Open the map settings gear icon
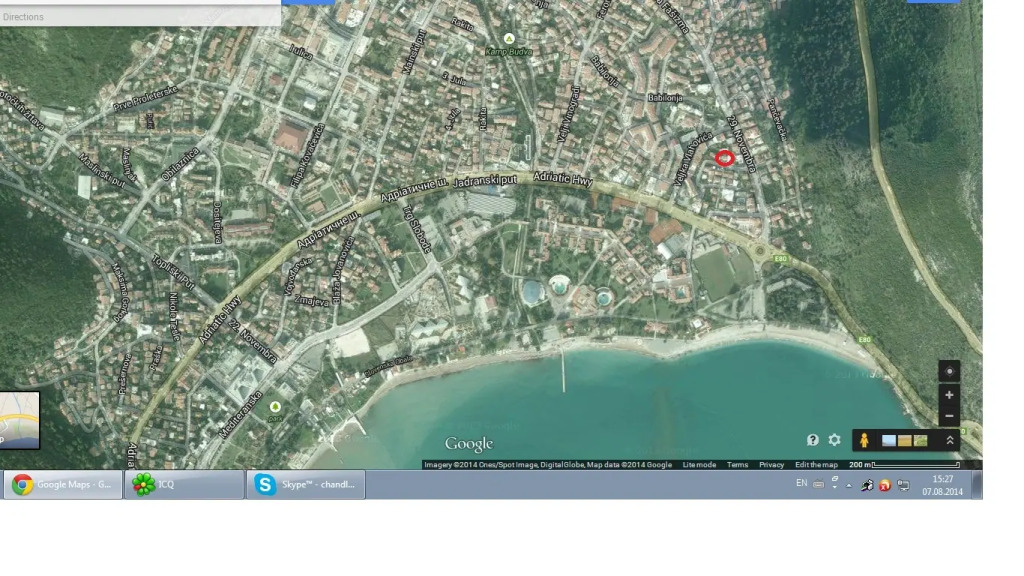 pos(834,440)
